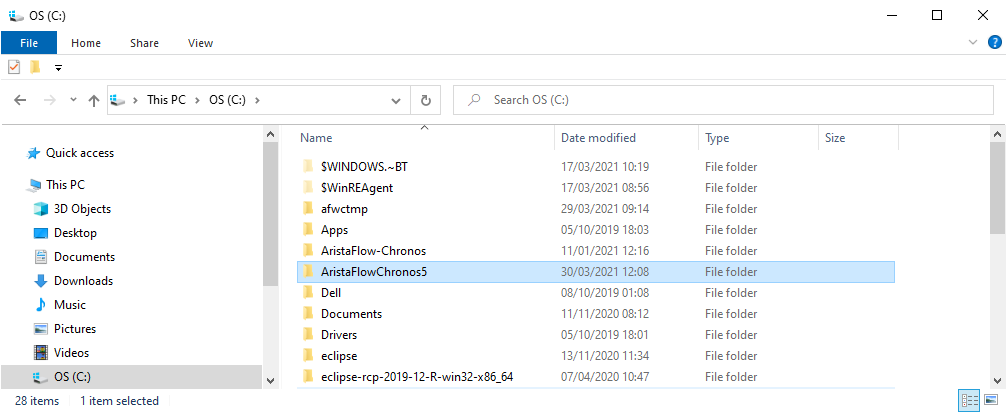This screenshot has height=412, width=1007.
Task: Go up one level with Up arrow
Action: point(94,100)
